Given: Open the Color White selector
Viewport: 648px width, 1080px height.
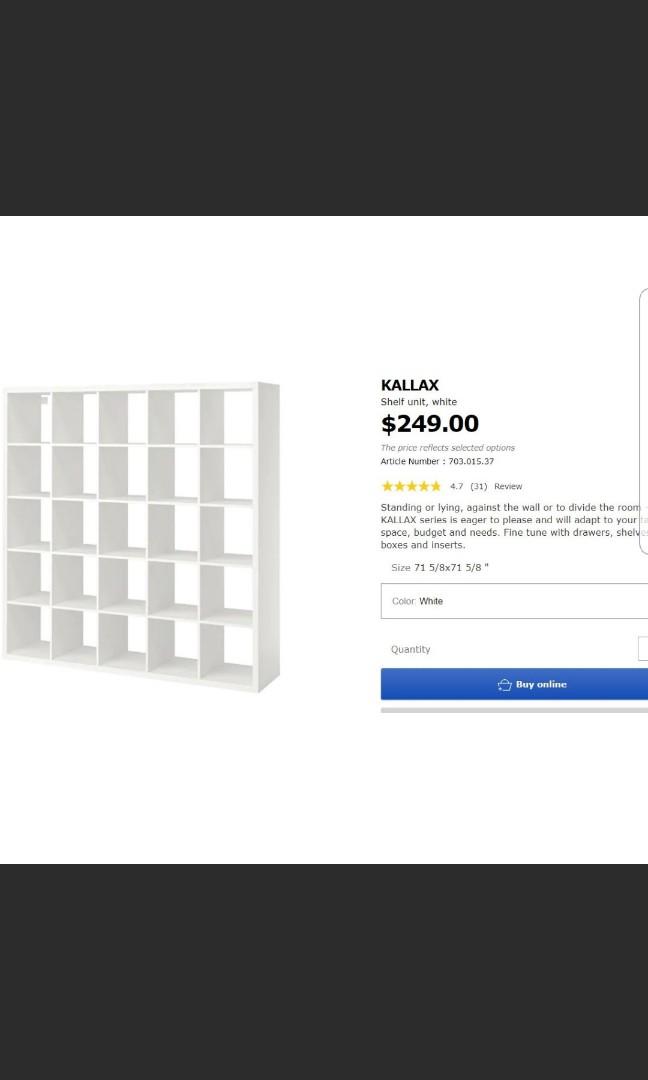Looking at the screenshot, I should point(514,601).
